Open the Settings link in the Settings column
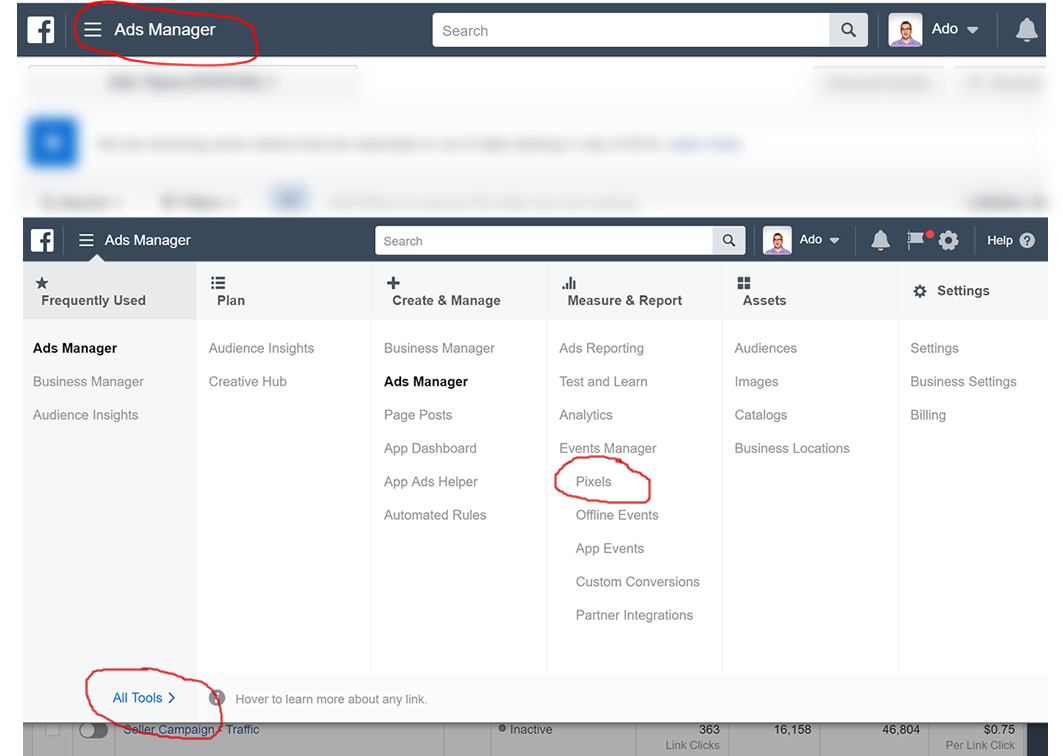 coord(934,348)
